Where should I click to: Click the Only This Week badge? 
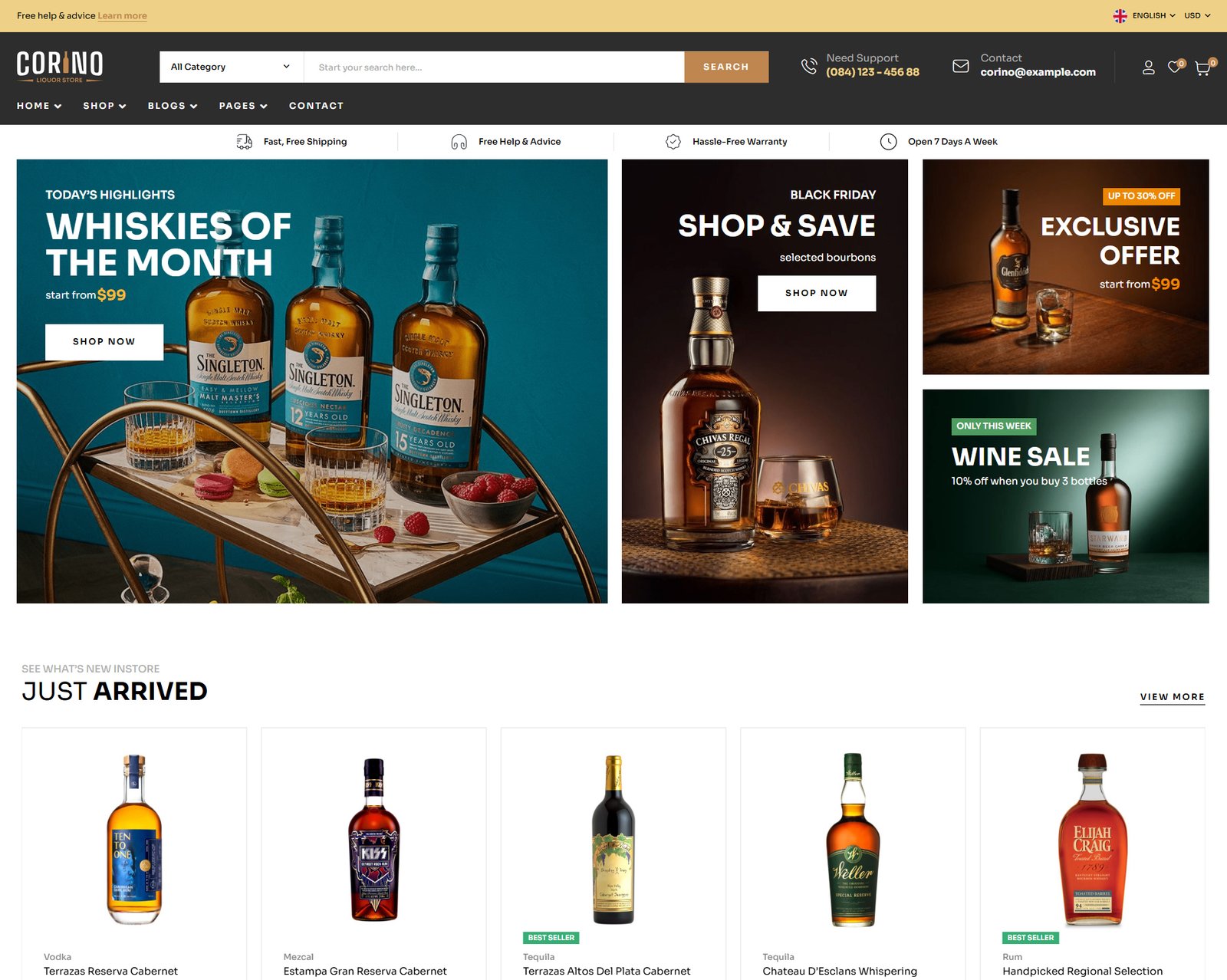[x=994, y=426]
